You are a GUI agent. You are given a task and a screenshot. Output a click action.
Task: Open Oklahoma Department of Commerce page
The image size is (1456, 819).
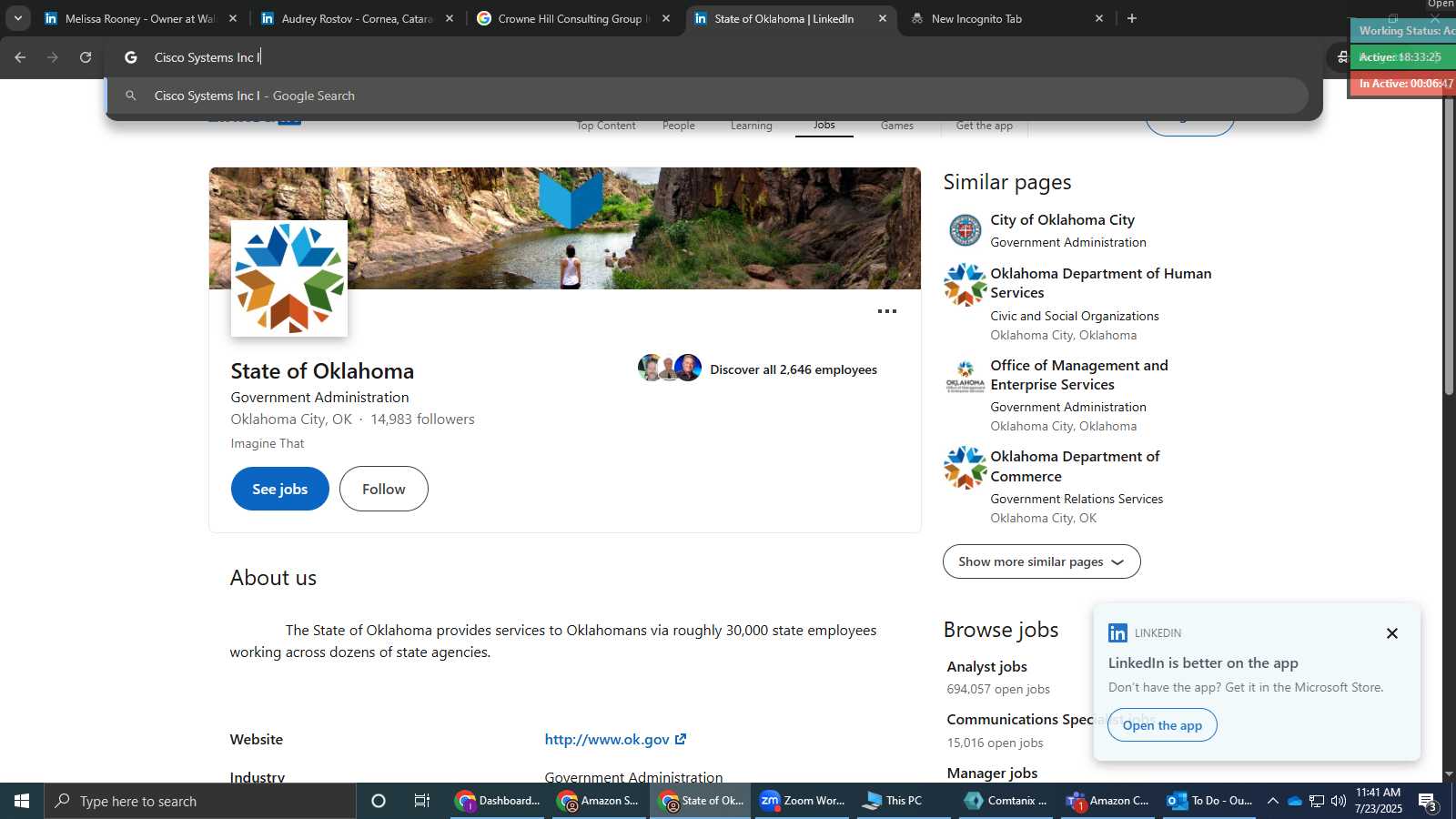pos(1075,466)
